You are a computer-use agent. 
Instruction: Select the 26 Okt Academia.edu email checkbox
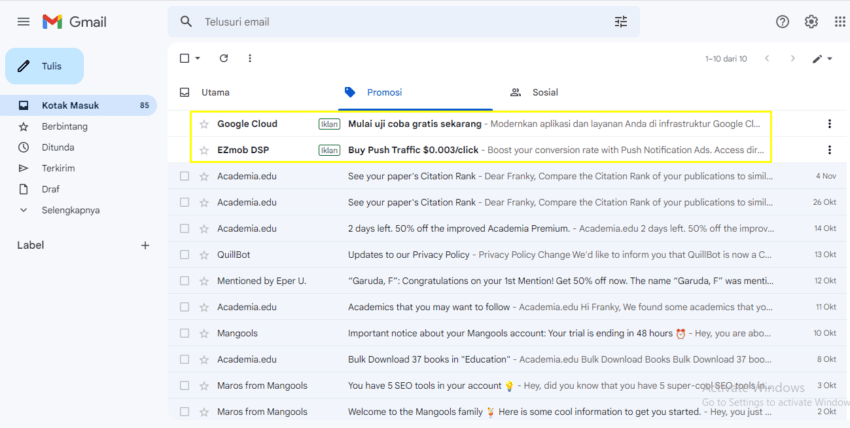coord(184,202)
